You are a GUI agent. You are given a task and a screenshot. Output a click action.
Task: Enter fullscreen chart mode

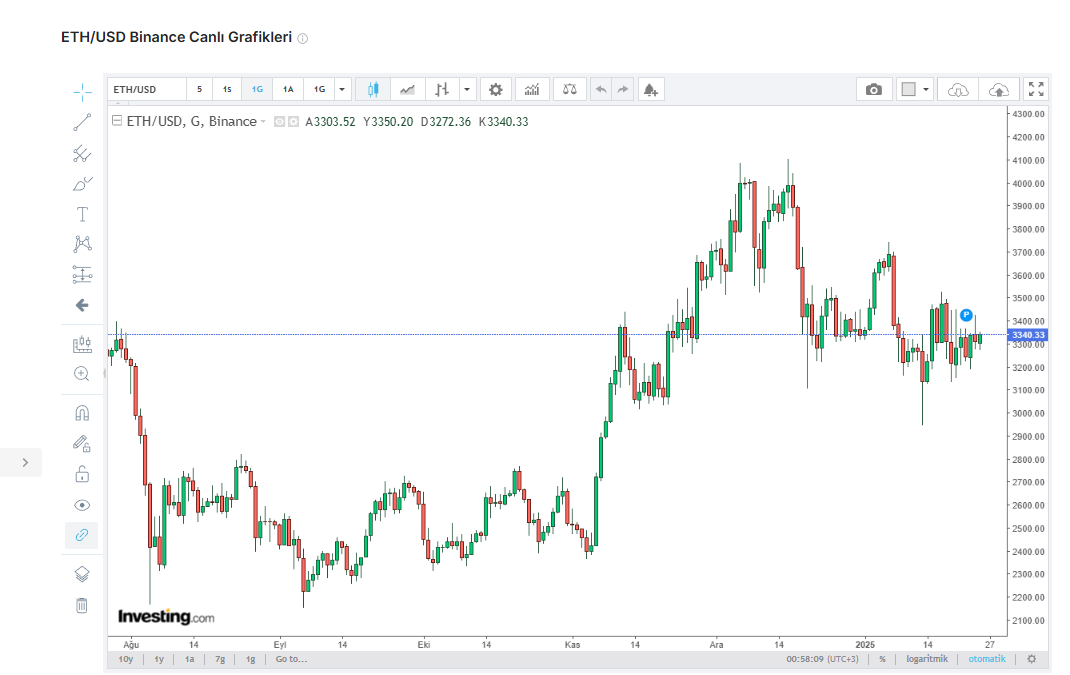[1036, 89]
